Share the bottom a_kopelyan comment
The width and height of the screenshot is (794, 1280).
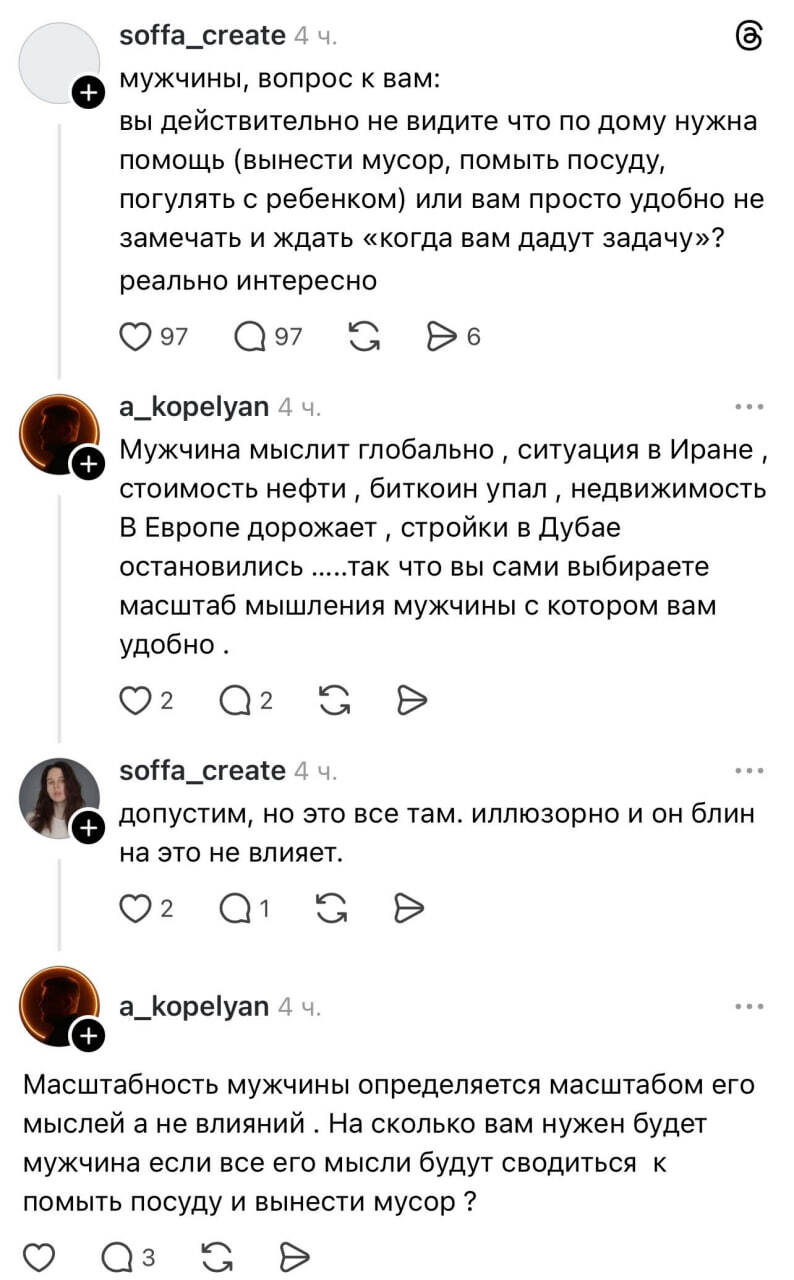[292, 1255]
